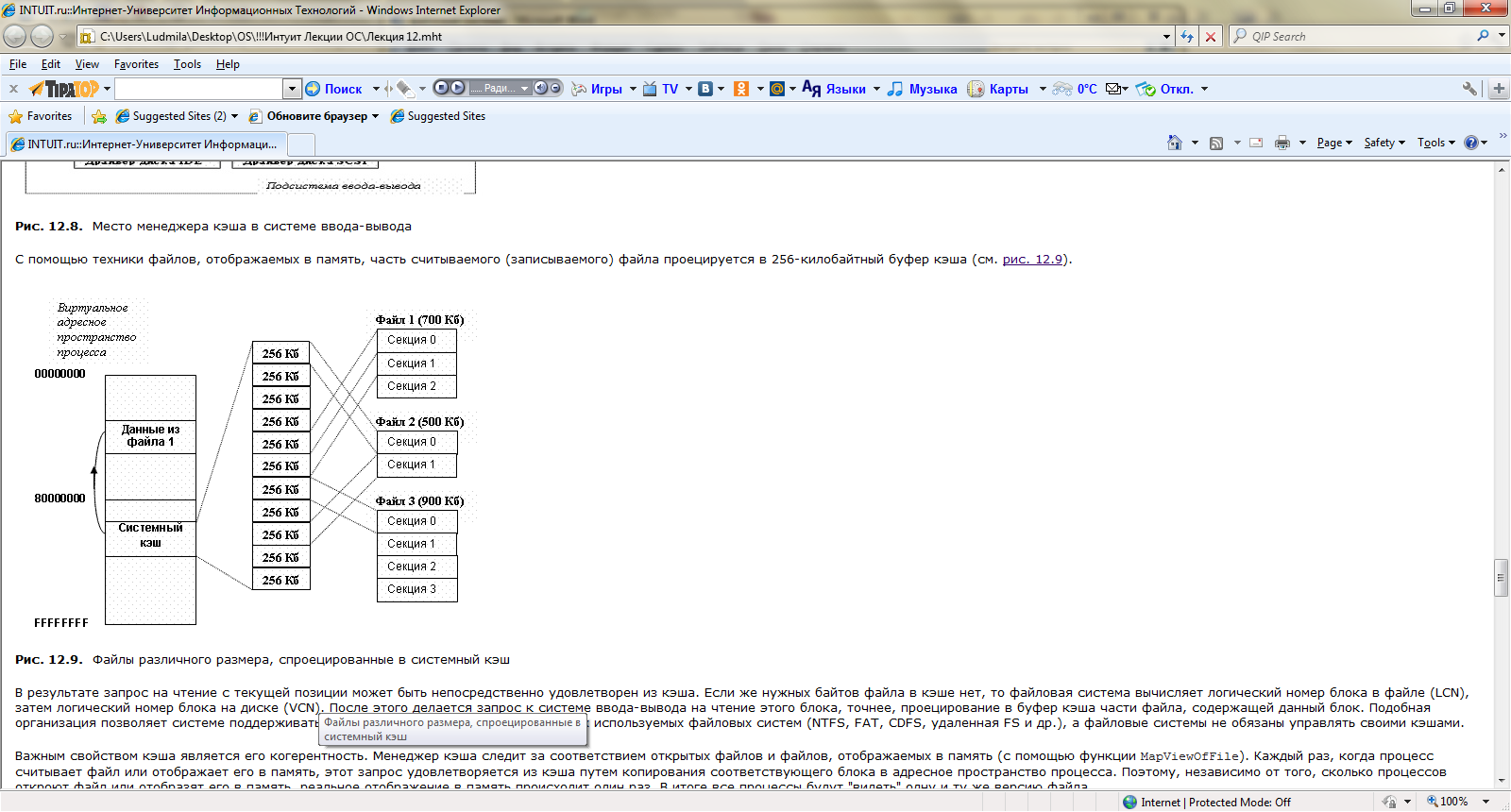Open the View menu

coord(87,64)
